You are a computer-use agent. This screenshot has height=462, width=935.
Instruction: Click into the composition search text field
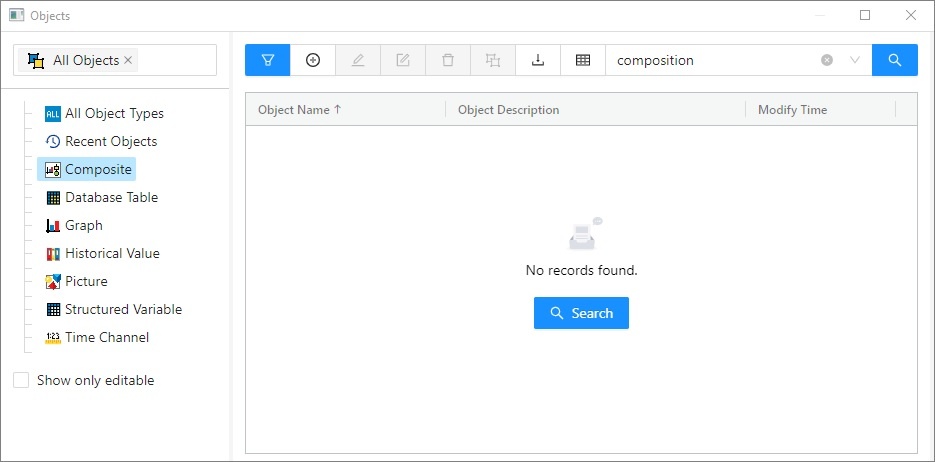pos(710,60)
